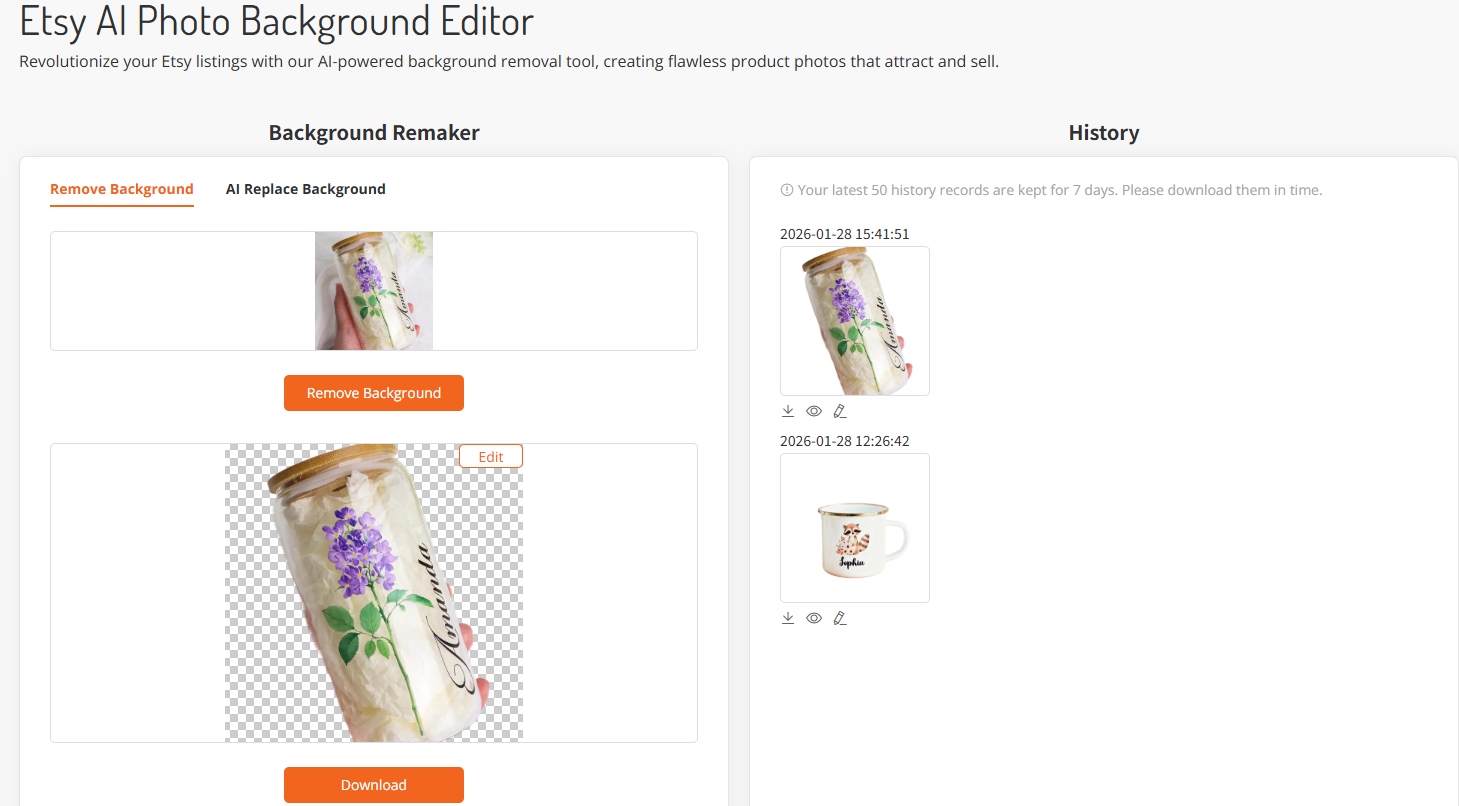Switch to the AI Replace Background tab
Screen dimensions: 1459x806
pos(306,188)
